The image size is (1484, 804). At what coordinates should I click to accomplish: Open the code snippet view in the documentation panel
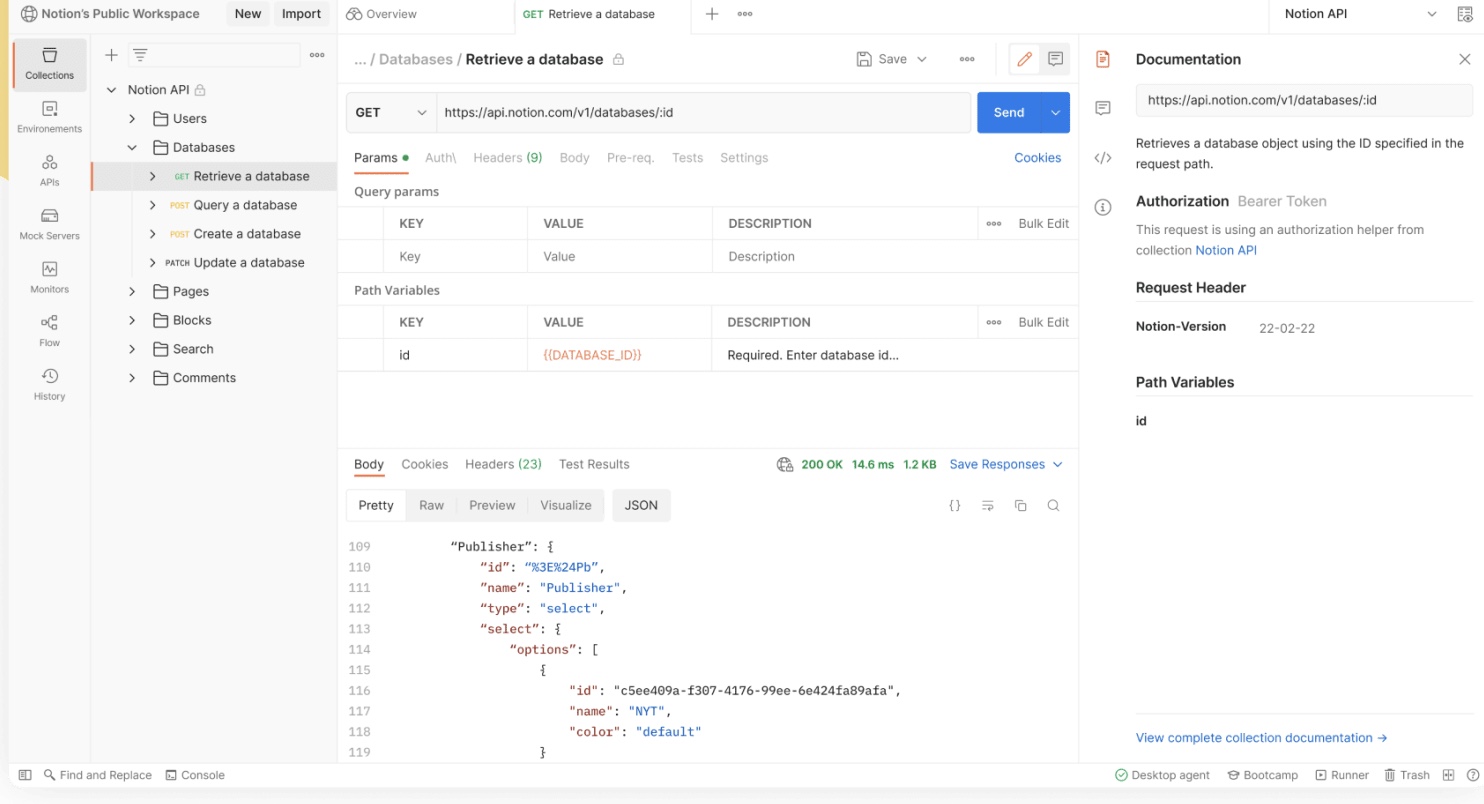(x=1102, y=157)
